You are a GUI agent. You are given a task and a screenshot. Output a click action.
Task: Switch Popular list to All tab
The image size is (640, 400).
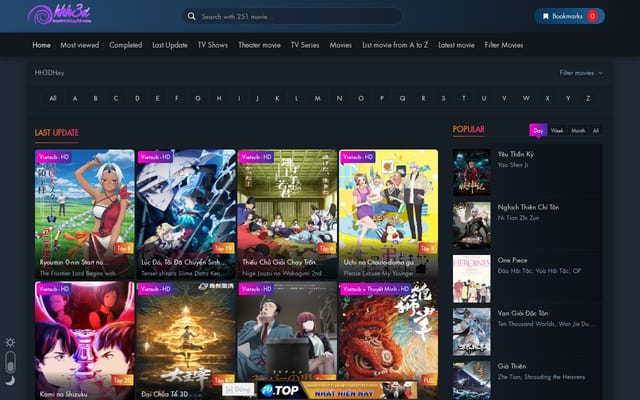click(596, 131)
